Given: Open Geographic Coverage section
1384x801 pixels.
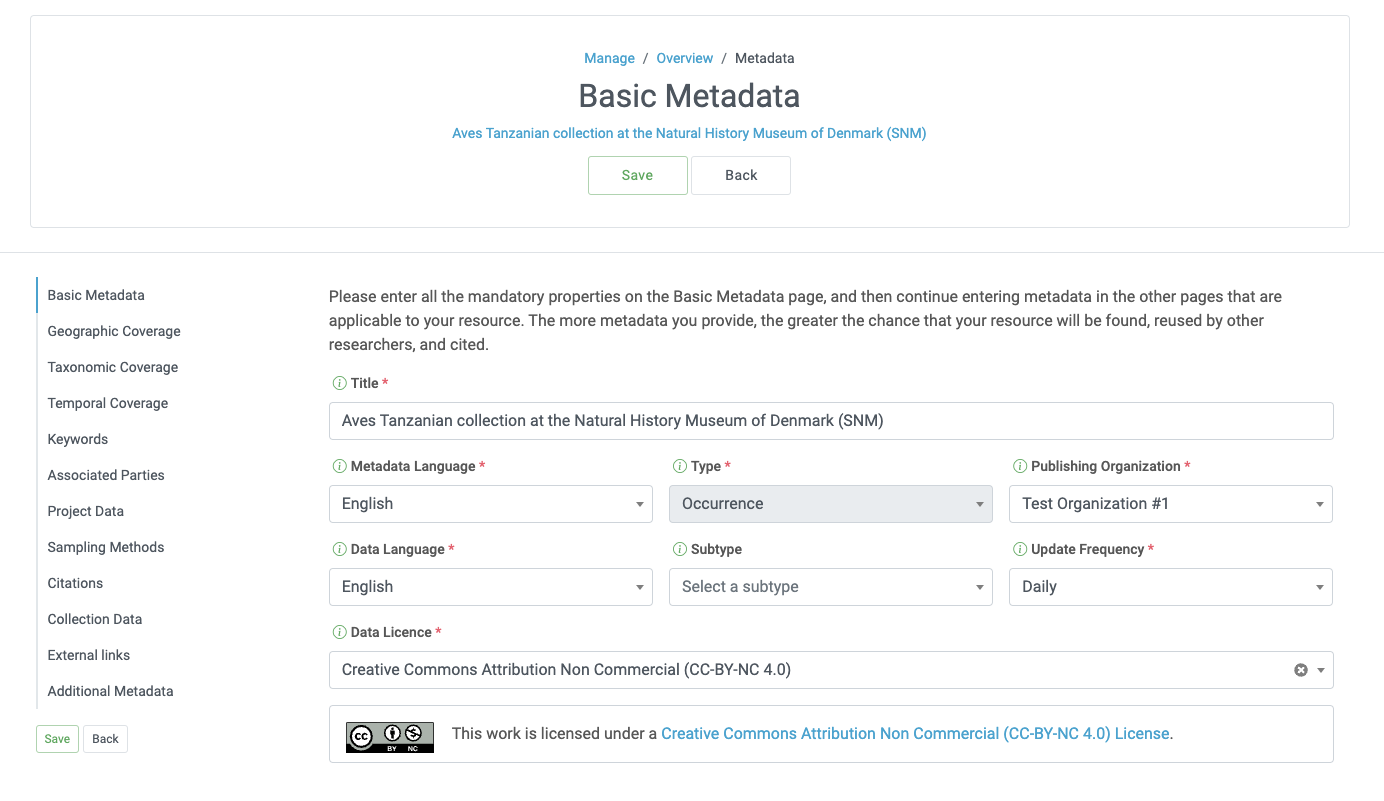Looking at the screenshot, I should (114, 331).
